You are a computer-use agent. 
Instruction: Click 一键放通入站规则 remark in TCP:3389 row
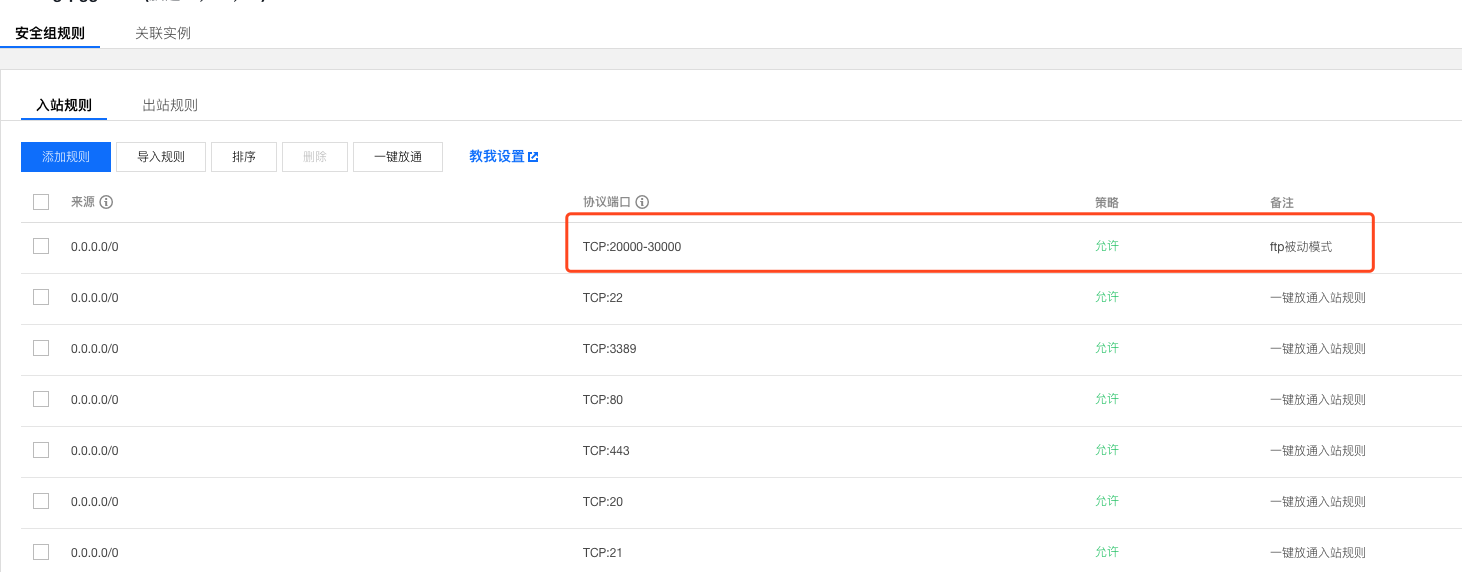pos(1318,349)
